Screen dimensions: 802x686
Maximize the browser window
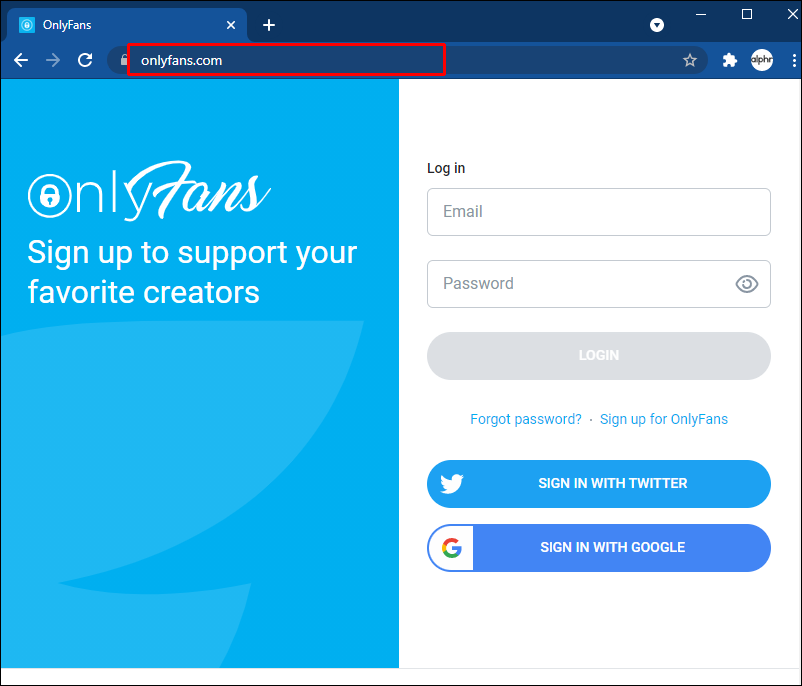pyautogui.click(x=747, y=14)
